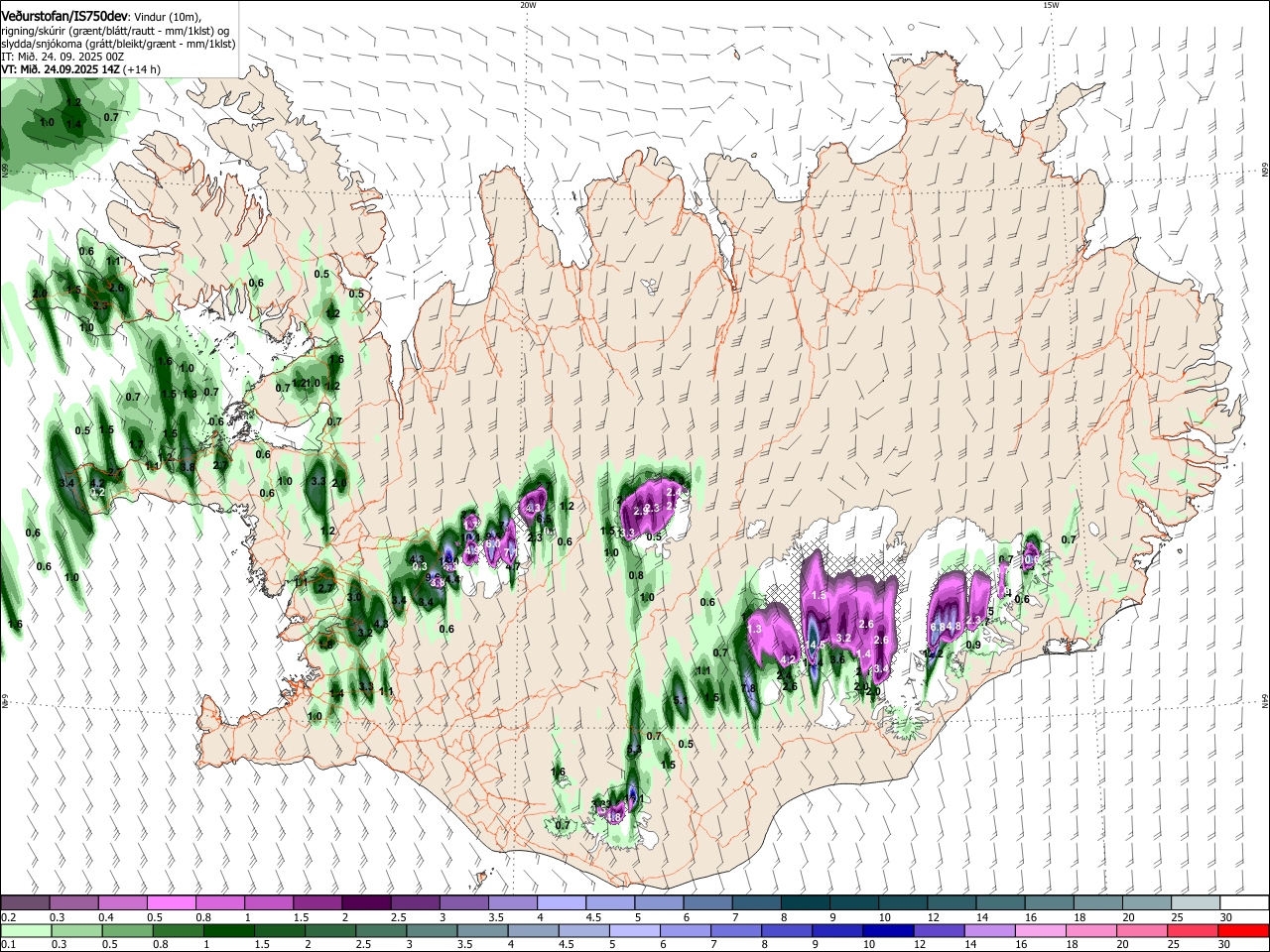Click the 'IT: Mið. 24. 09. 2025 00Z' line
Viewport: 1270px width, 952px height.
63,57
